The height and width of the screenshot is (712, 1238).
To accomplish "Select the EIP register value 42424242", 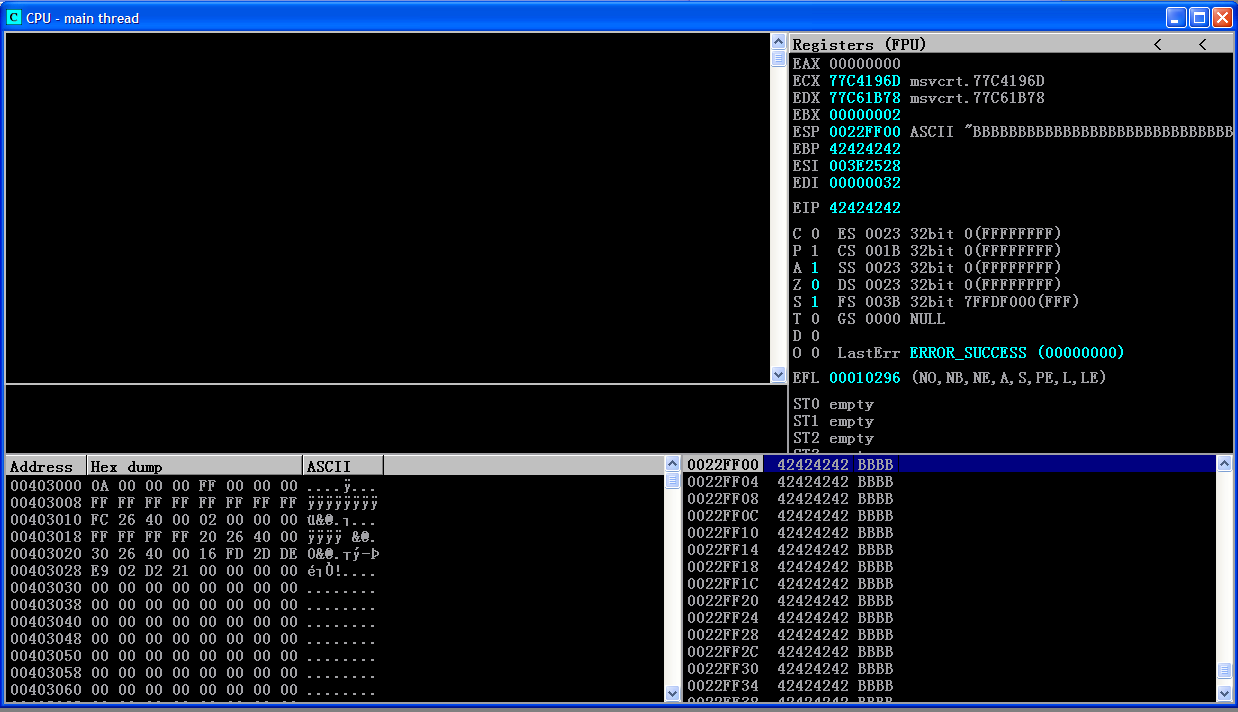I will tap(864, 208).
